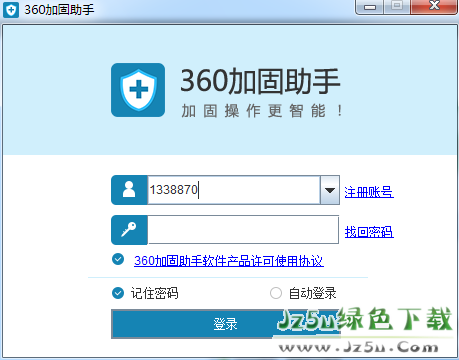Click the key icon beside password field

[x=129, y=230]
